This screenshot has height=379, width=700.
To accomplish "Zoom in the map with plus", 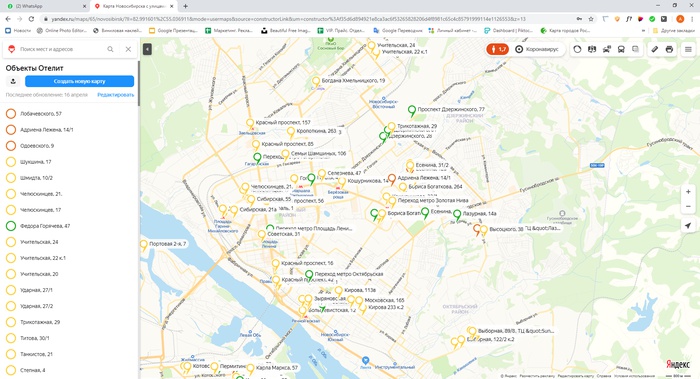I will (688, 192).
